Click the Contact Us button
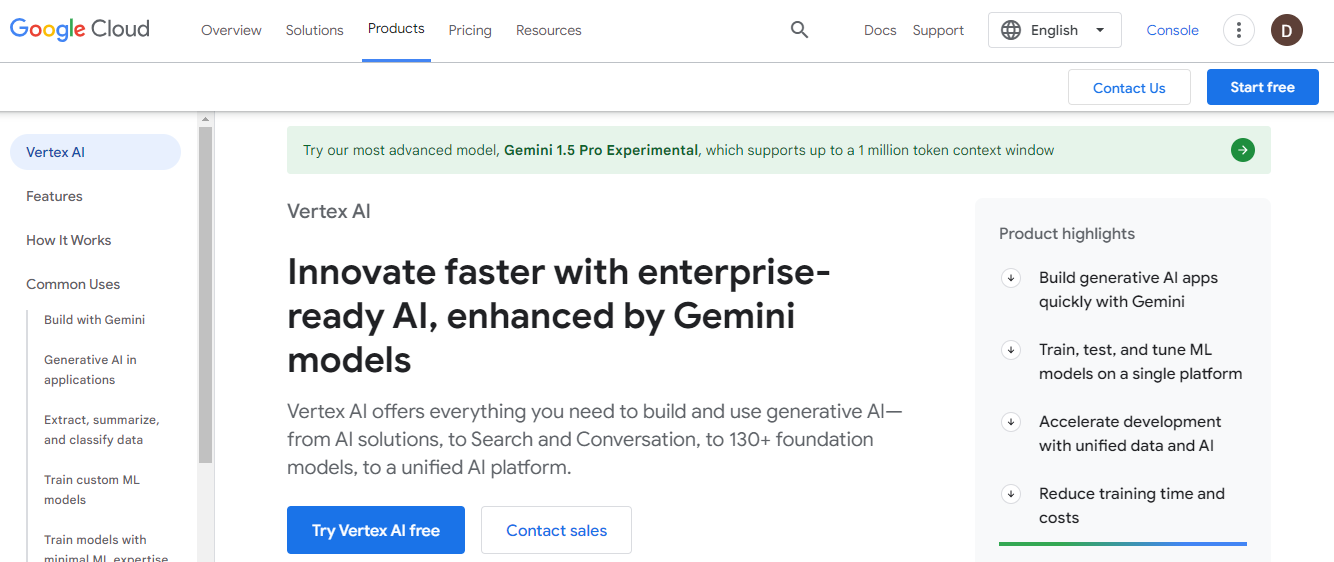This screenshot has height=562, width=1334. [1129, 87]
